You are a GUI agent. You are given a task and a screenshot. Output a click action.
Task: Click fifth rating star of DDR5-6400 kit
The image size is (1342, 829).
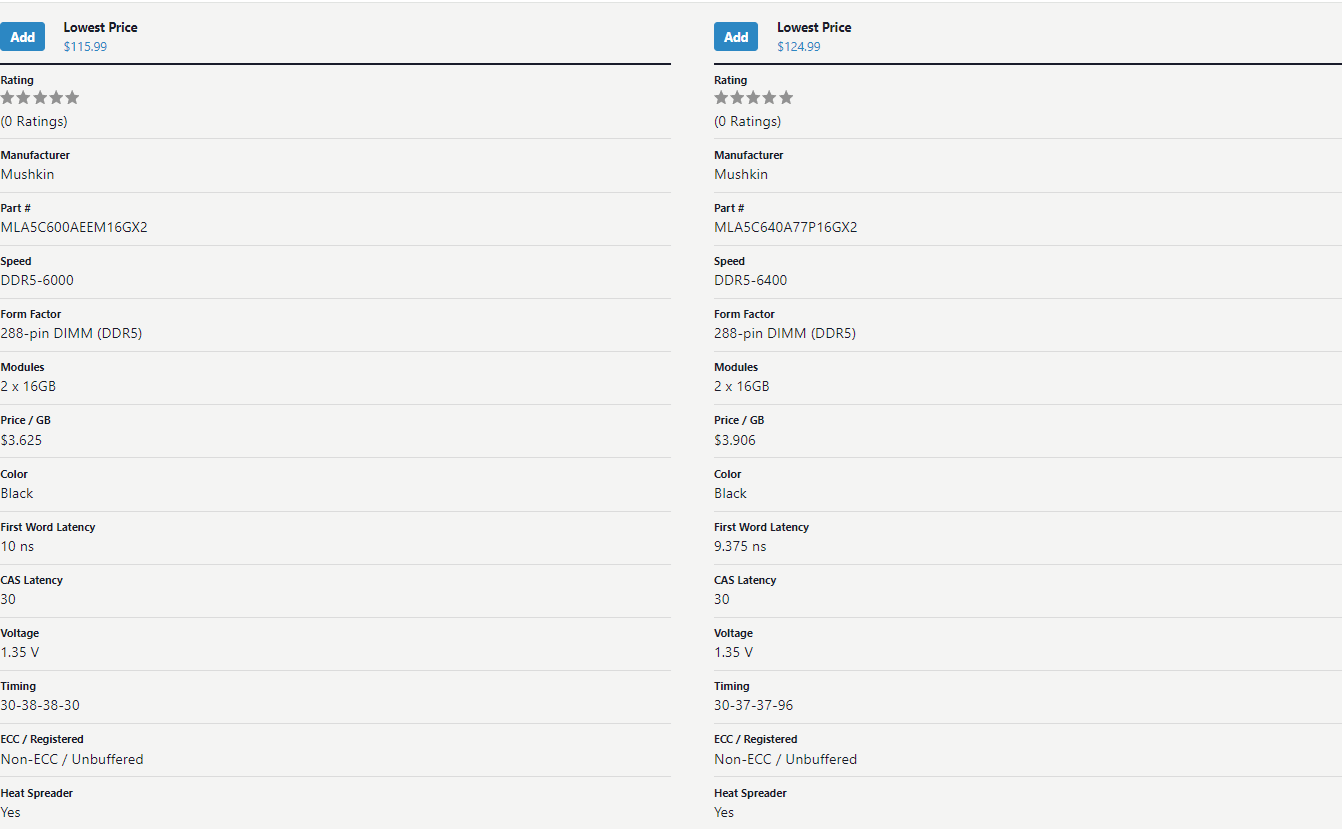786,97
